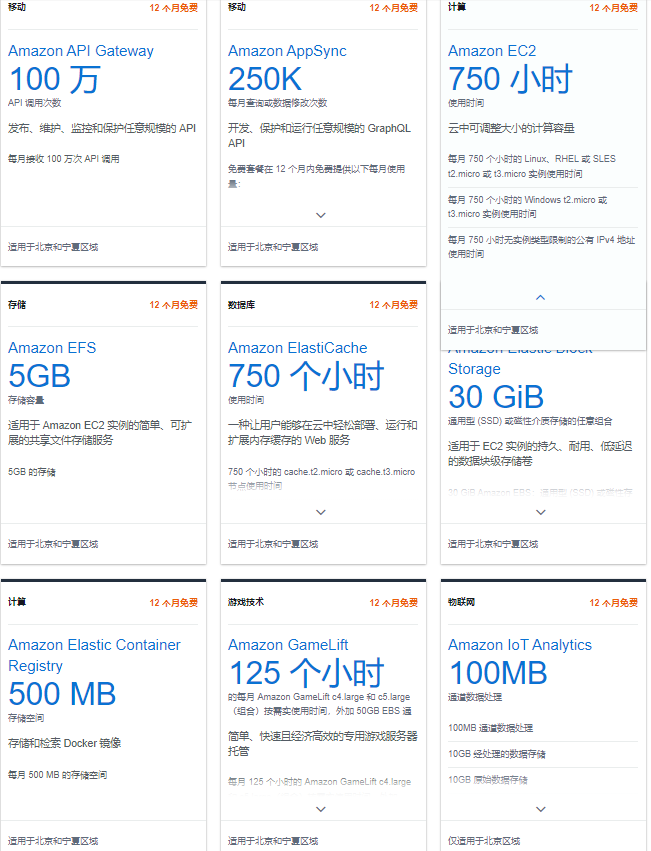Click the 5GB EFS storage figure
Viewport: 651px width, 851px height.
40,376
